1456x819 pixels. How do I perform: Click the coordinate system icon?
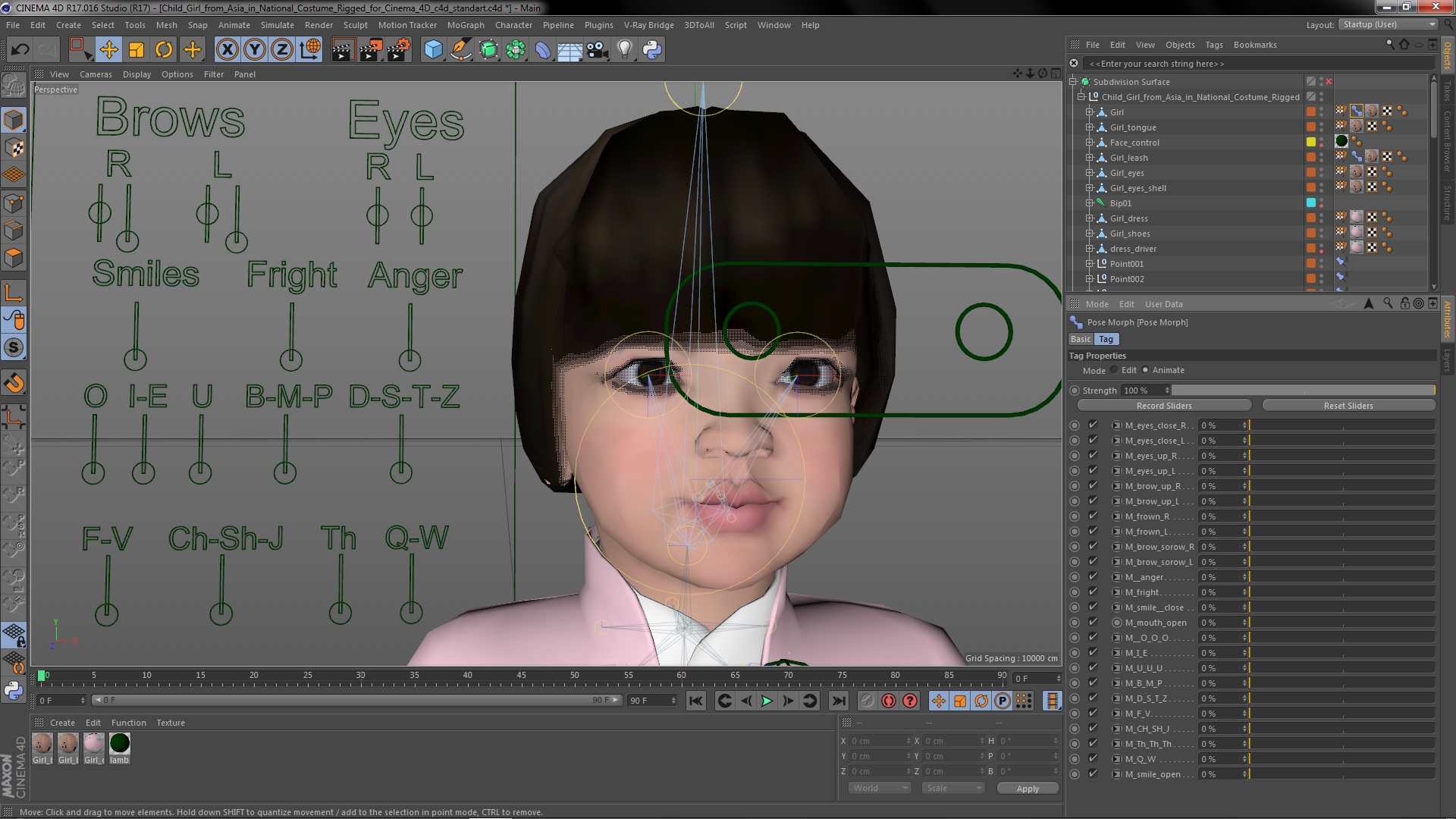[x=310, y=50]
